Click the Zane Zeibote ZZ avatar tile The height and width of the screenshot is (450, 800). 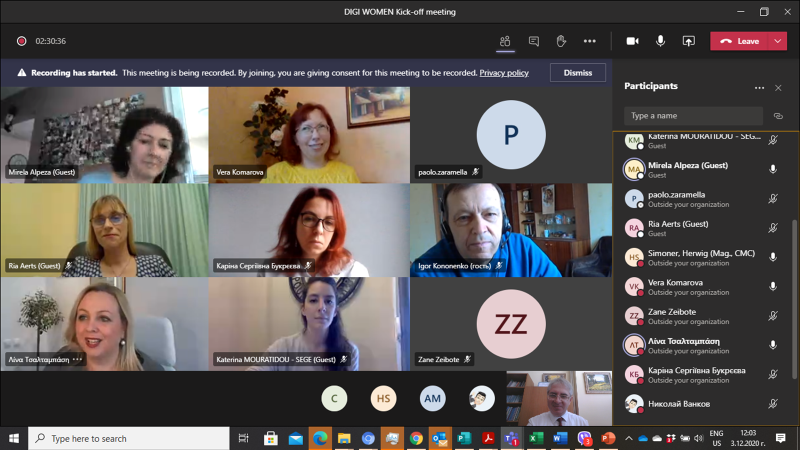click(x=511, y=324)
